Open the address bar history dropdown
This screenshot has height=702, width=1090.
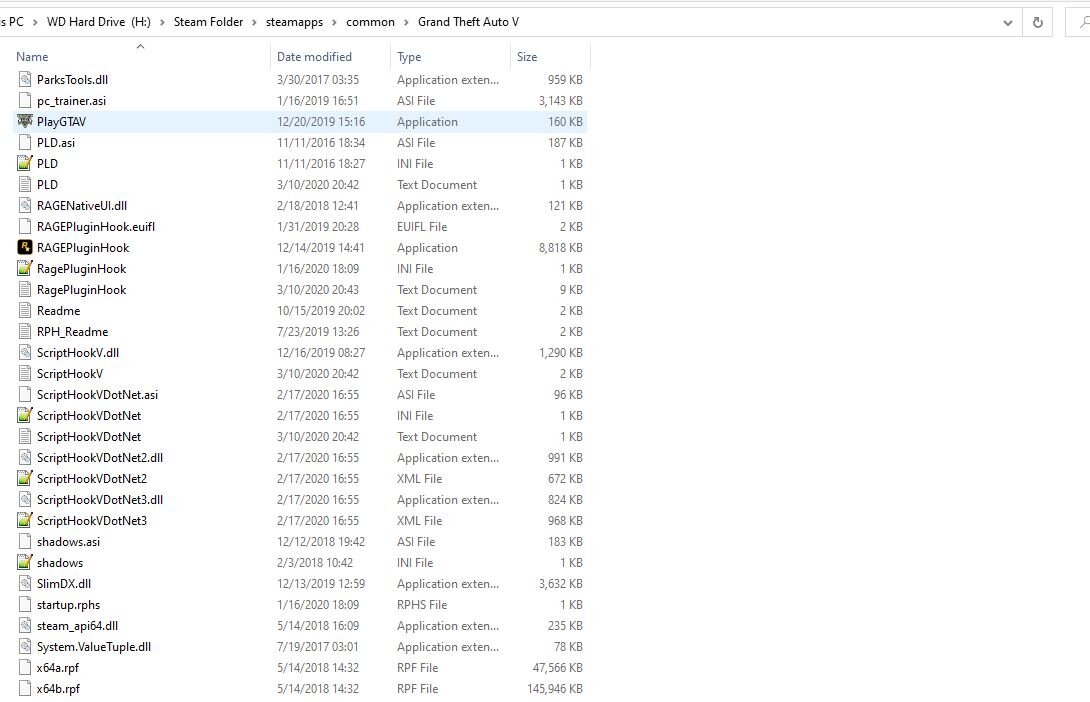tap(1007, 22)
